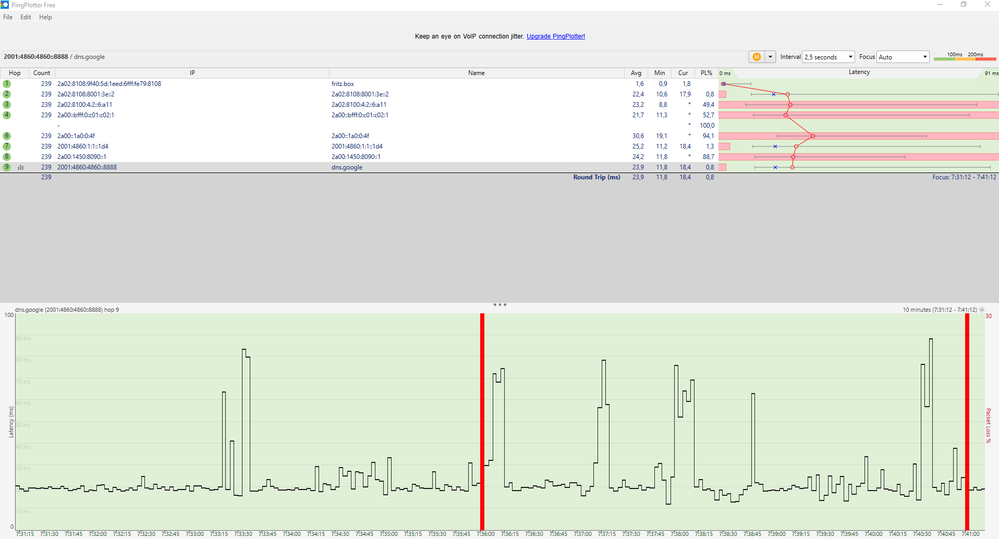Click the hop 3 green circle icon
Image resolution: width=999 pixels, height=539 pixels.
(x=6, y=104)
